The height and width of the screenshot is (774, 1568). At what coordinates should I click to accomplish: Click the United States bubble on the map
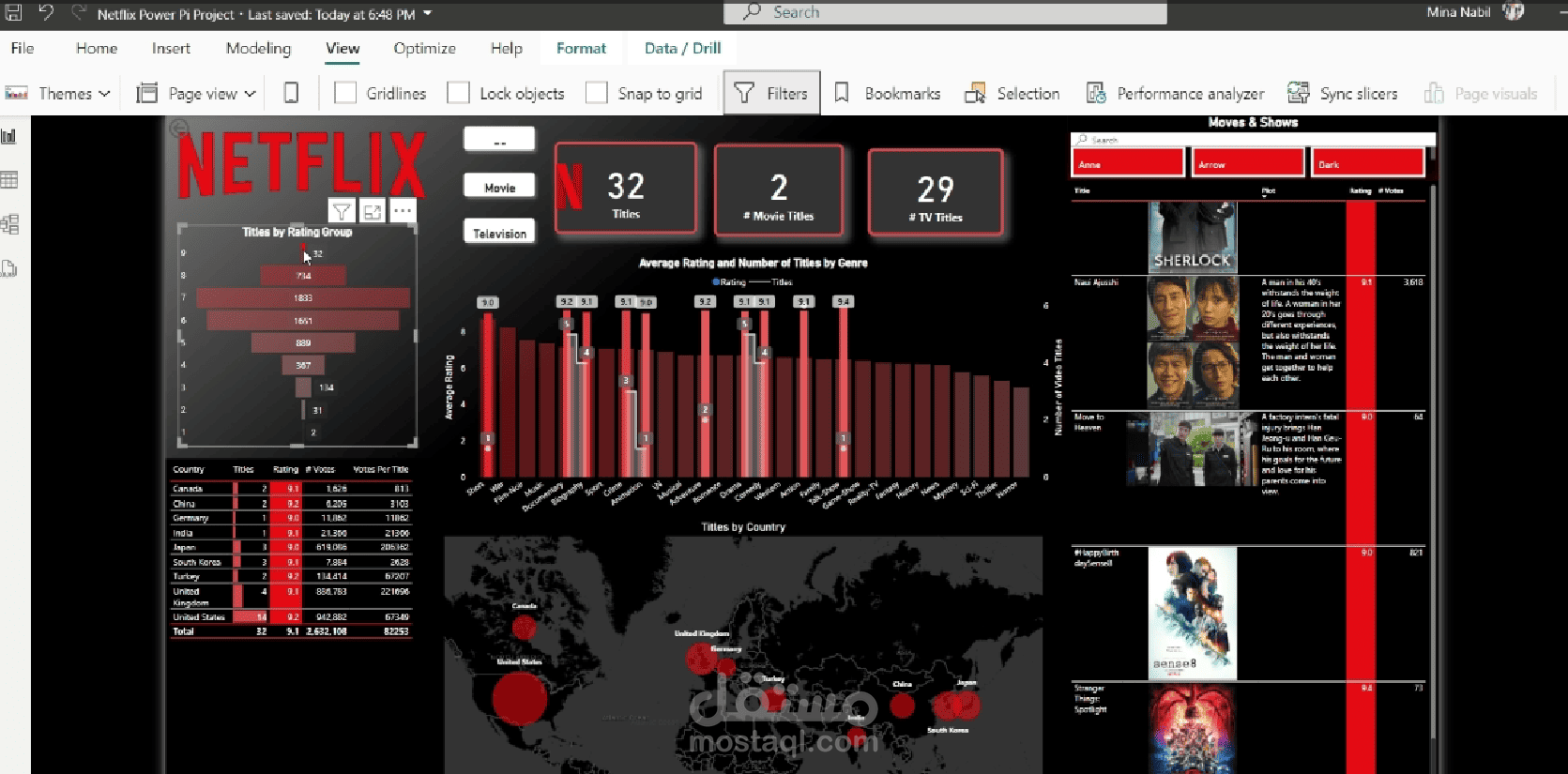519,697
